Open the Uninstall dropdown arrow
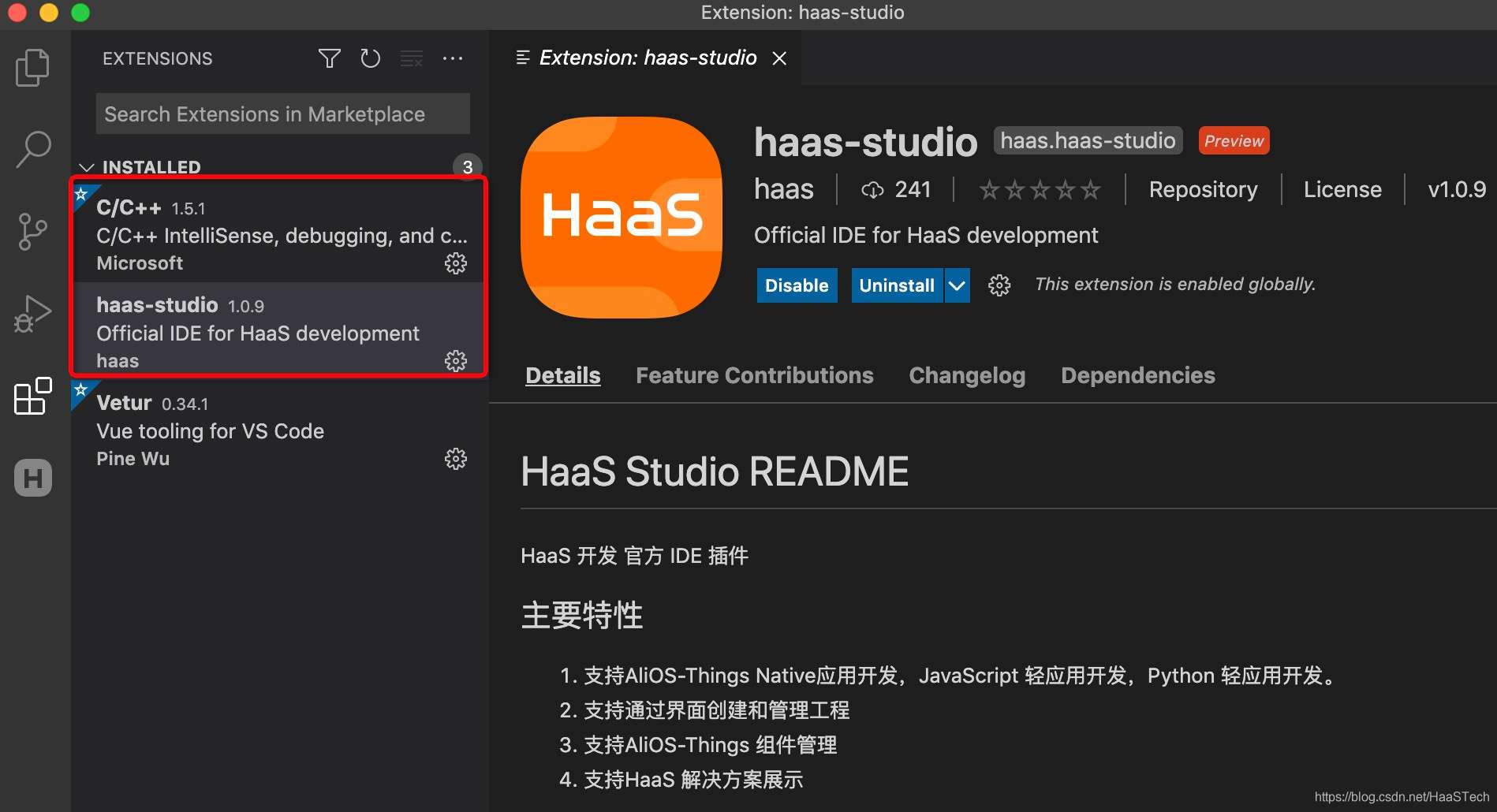 957,285
